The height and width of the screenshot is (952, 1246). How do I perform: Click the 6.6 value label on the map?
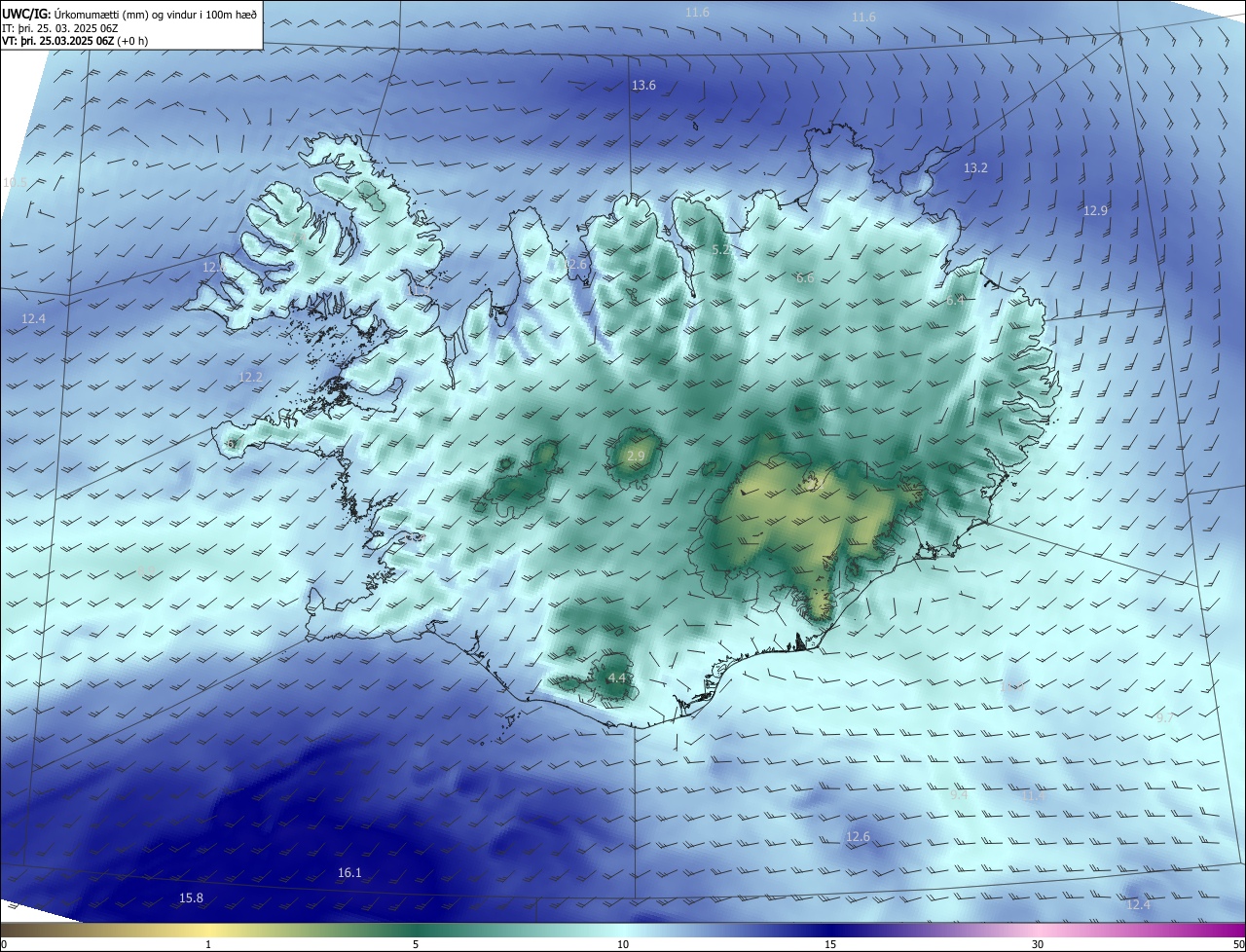(804, 278)
